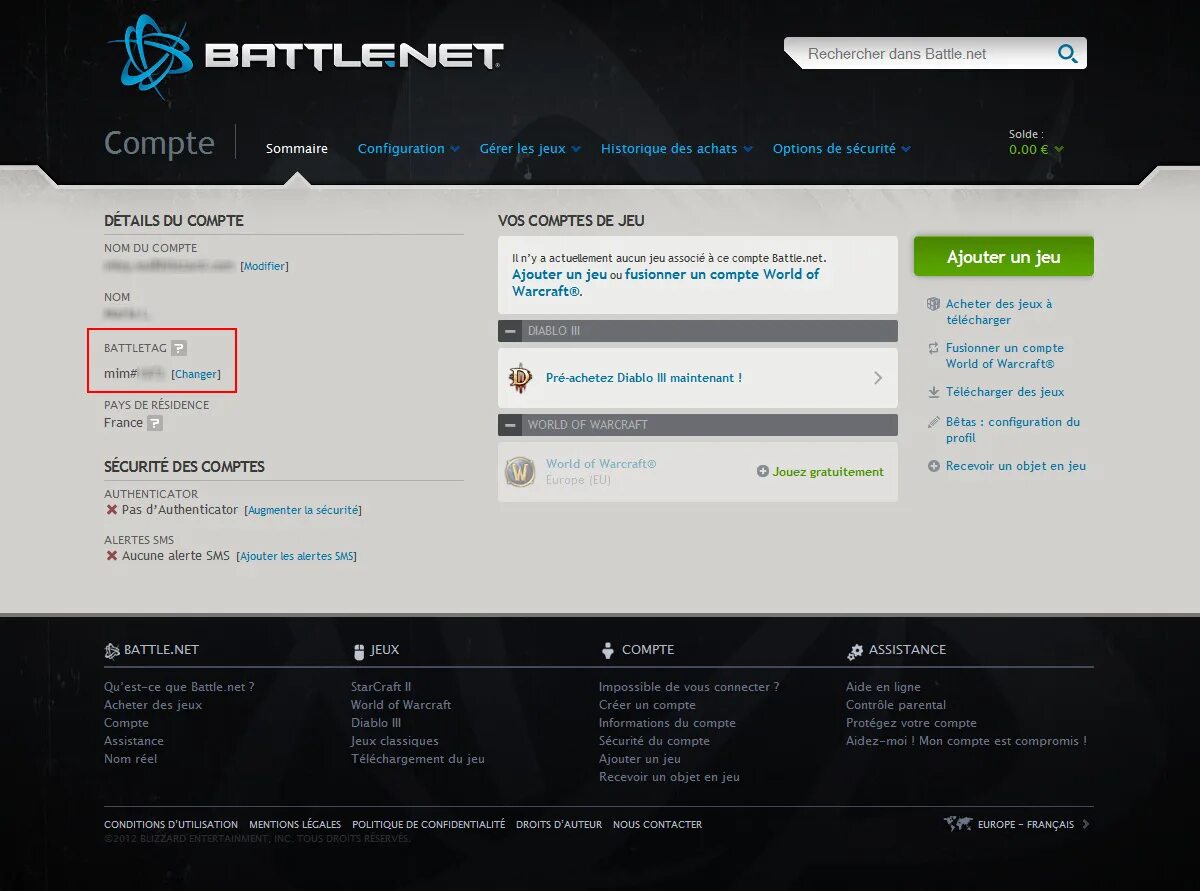Click Augmenter la sécurité link
The image size is (1200, 891).
pyautogui.click(x=303, y=510)
